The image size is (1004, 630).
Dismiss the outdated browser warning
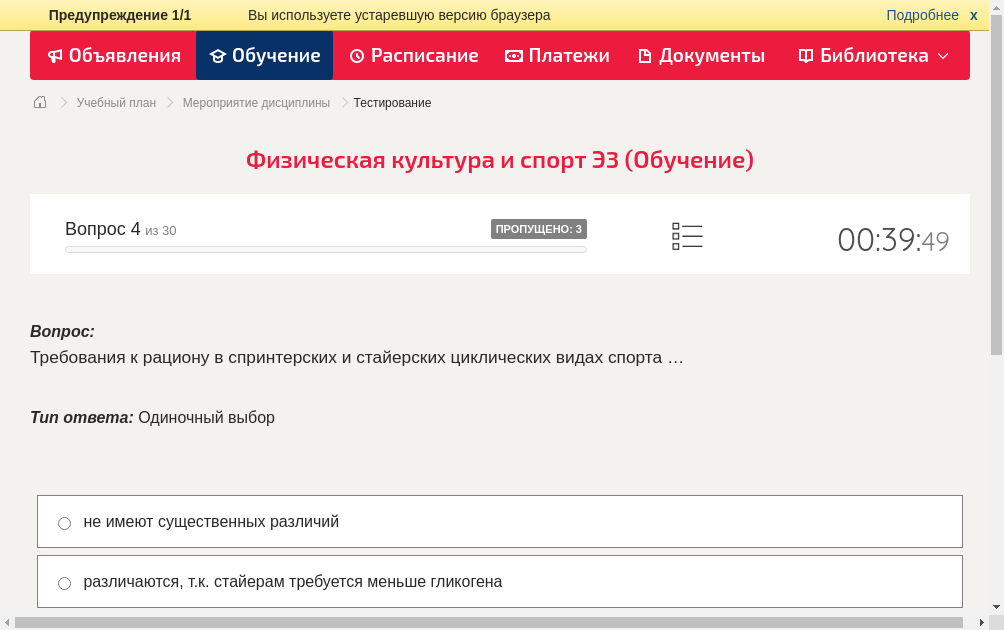[x=974, y=15]
